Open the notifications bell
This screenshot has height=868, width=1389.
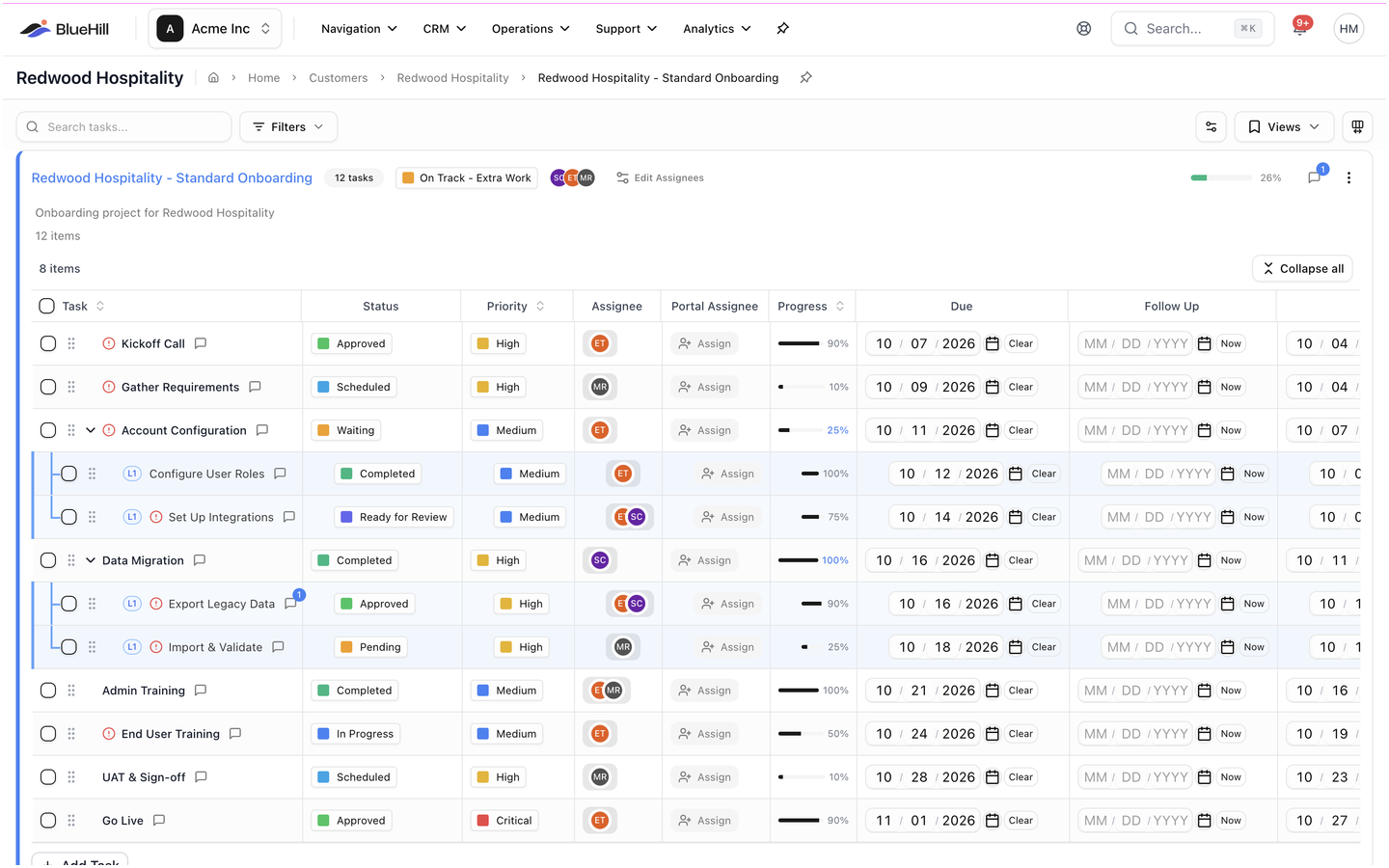[1300, 28]
